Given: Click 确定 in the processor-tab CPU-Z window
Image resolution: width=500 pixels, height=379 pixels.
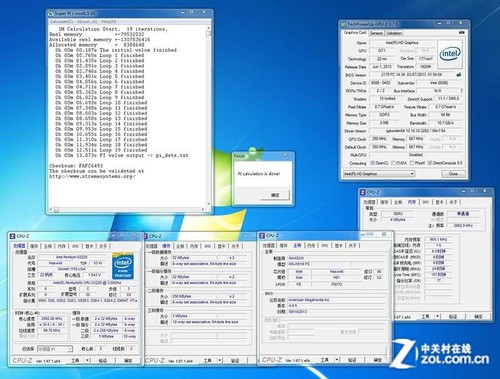Looking at the screenshot, I should pyautogui.click(x=128, y=360).
